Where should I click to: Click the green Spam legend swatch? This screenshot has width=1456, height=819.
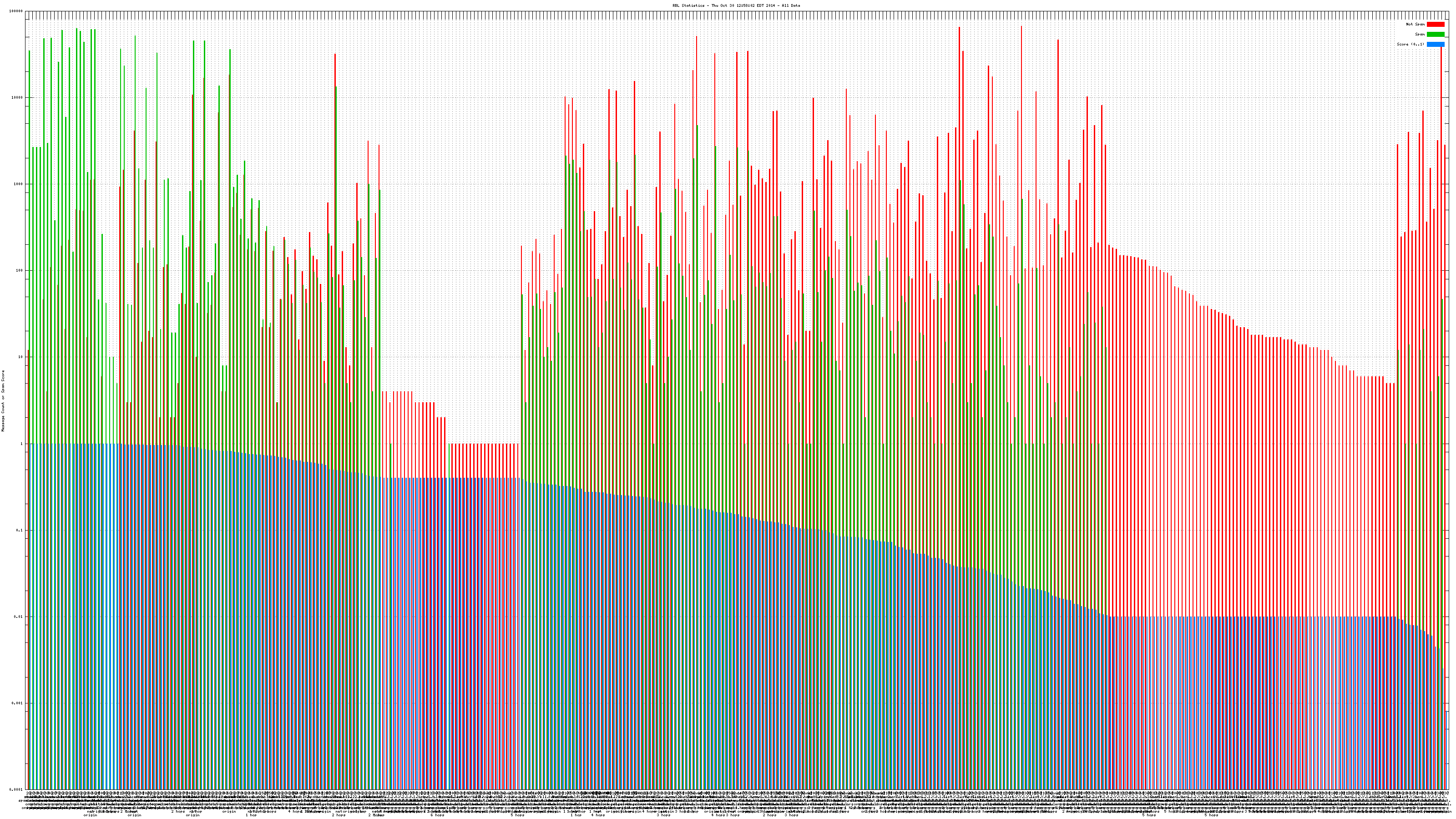click(1436, 35)
